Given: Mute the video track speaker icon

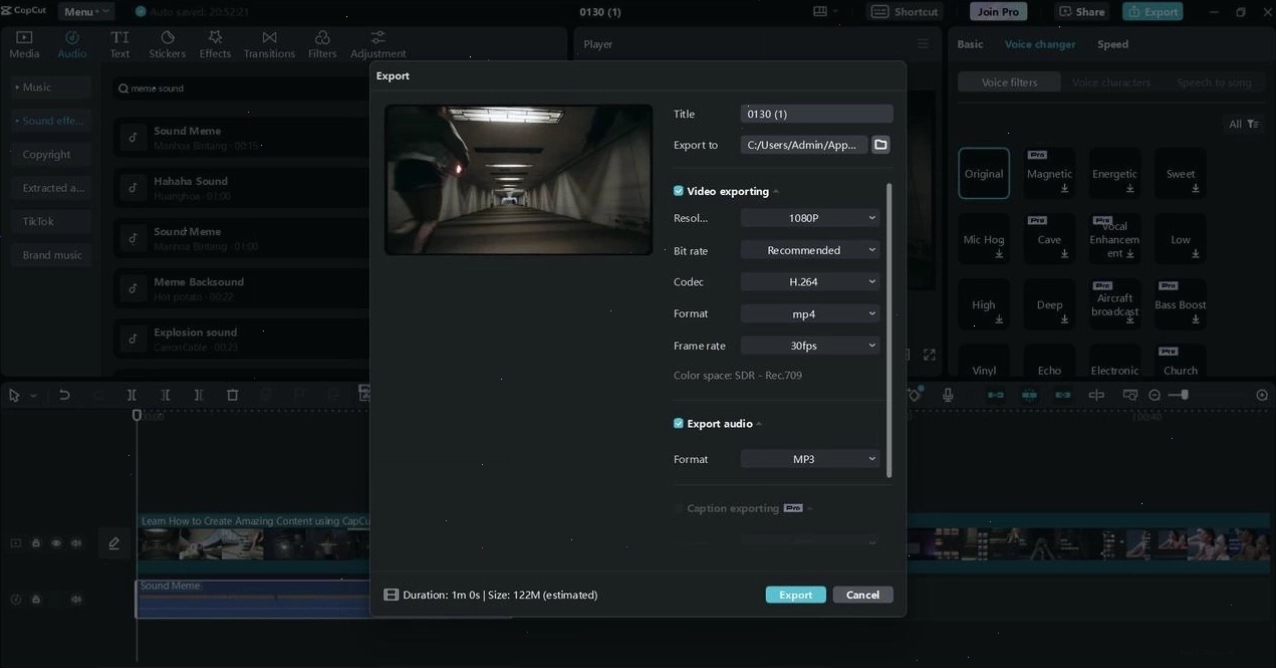Looking at the screenshot, I should pos(76,543).
